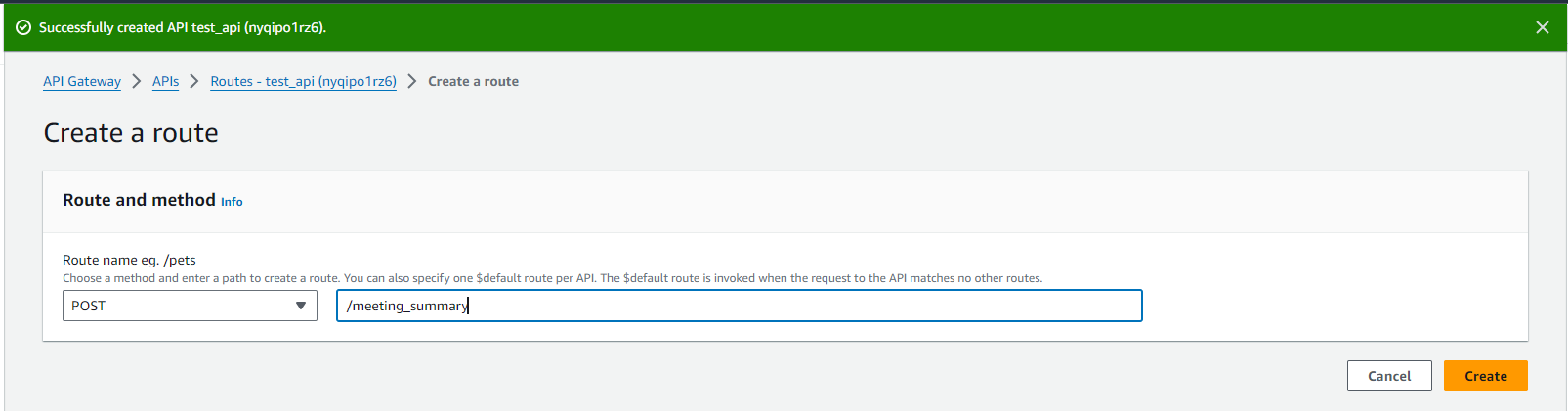The width and height of the screenshot is (1568, 411).
Task: Click the orange Create button
Action: point(1485,376)
